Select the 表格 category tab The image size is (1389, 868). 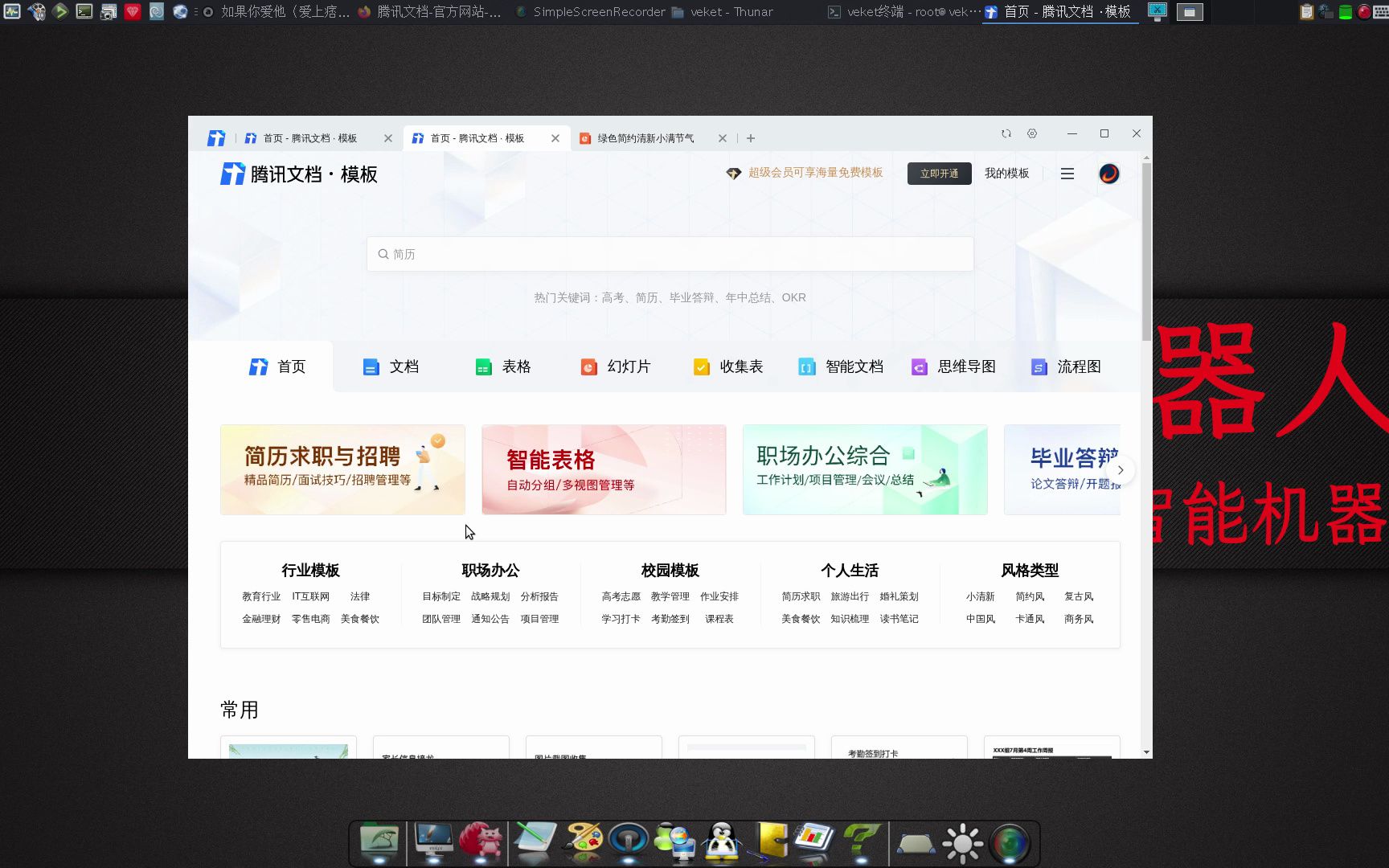pyautogui.click(x=503, y=366)
